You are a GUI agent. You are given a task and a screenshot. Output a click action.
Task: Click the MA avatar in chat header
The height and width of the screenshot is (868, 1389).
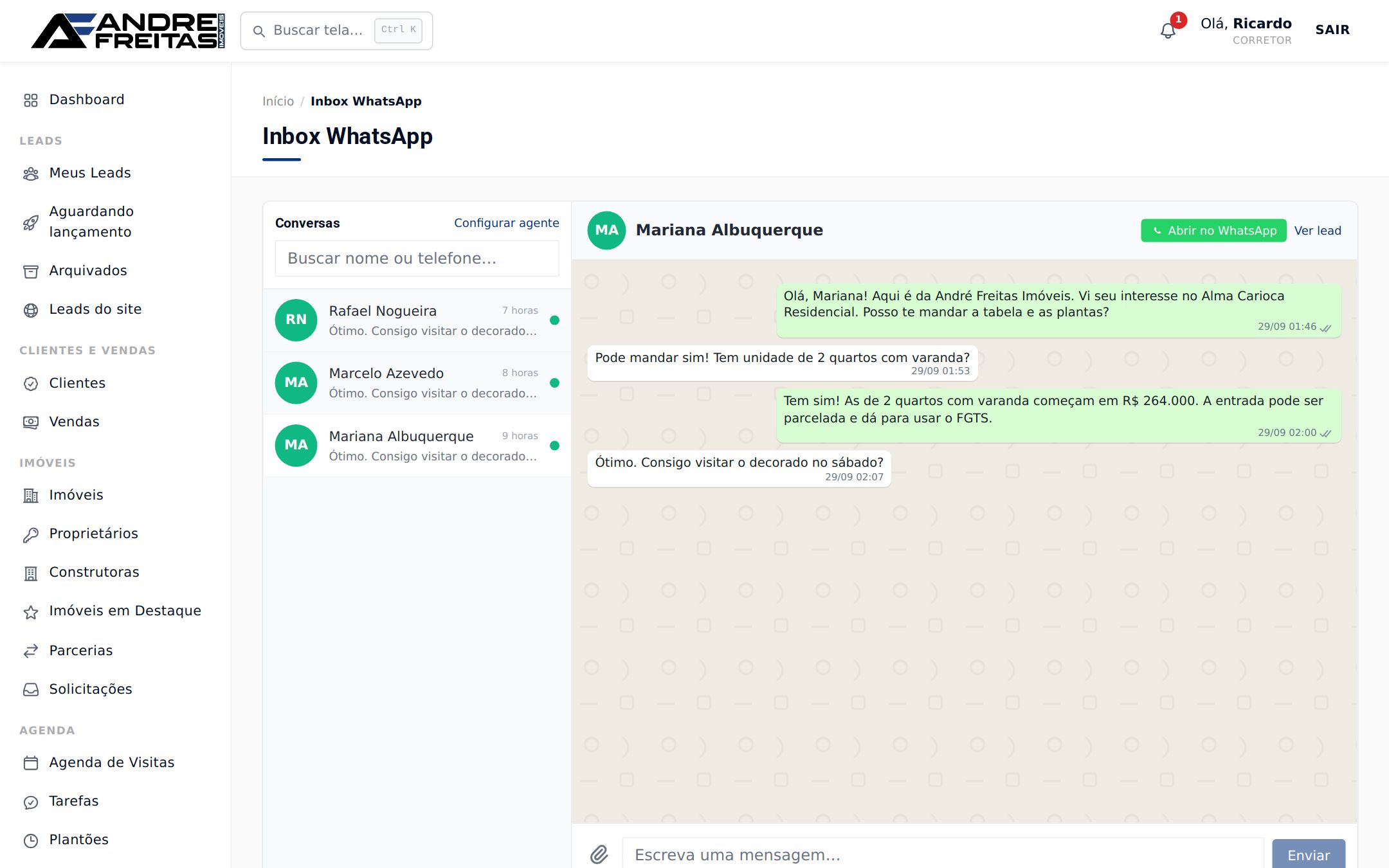pos(606,230)
